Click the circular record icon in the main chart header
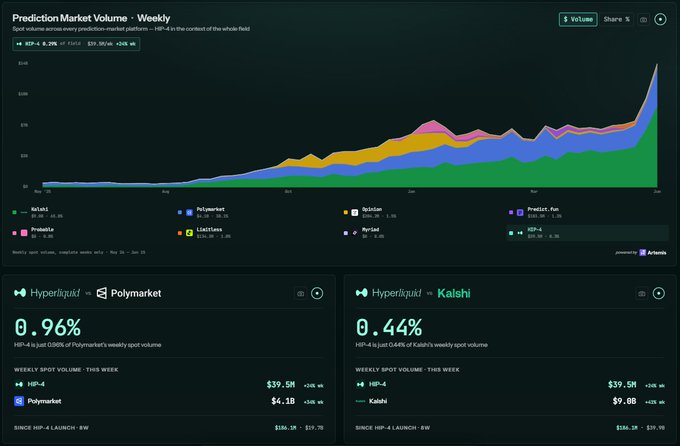This screenshot has width=680, height=446. [x=660, y=19]
